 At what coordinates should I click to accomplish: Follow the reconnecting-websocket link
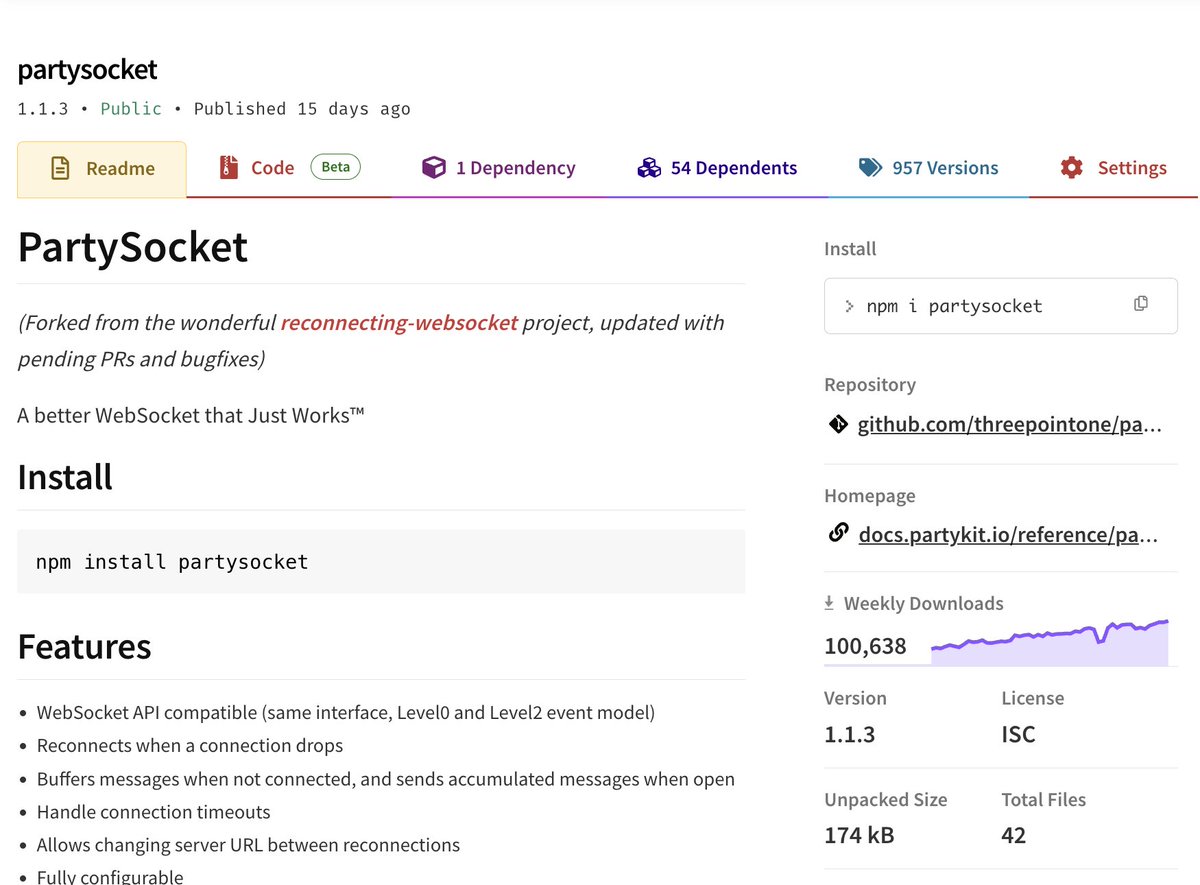[x=399, y=323]
